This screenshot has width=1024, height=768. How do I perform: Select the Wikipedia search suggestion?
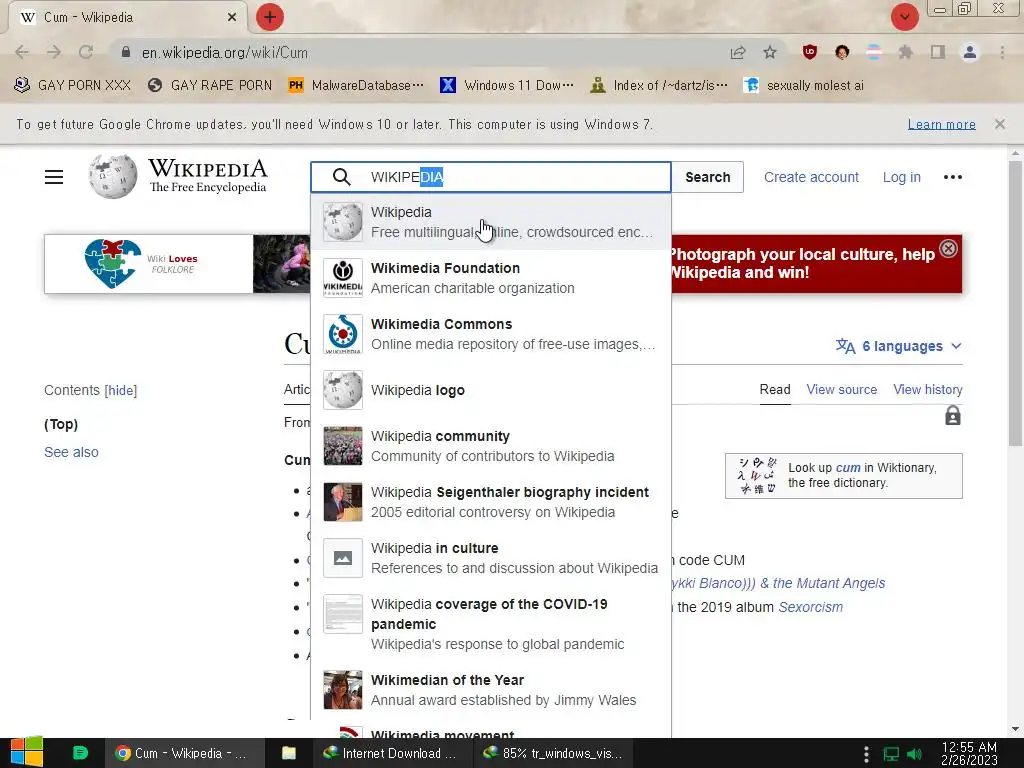point(490,222)
